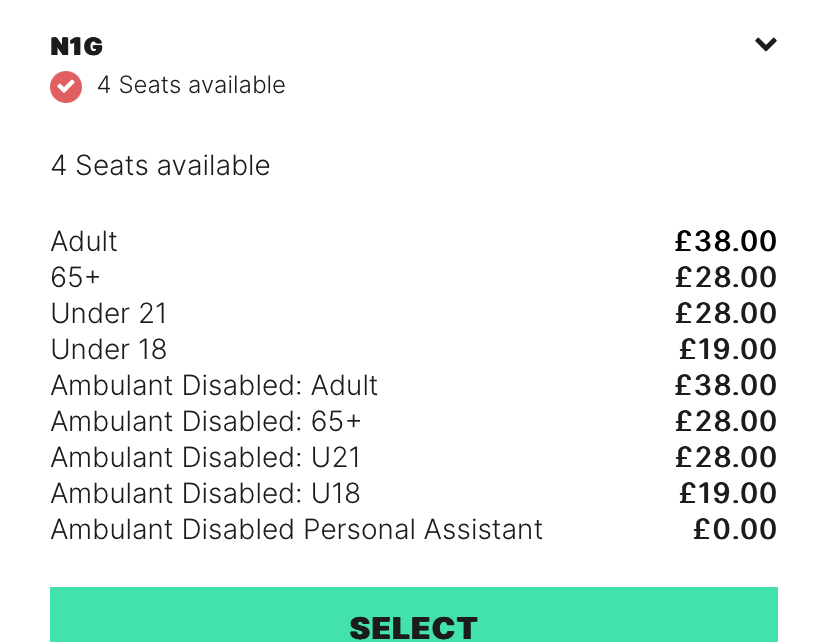
Task: Click Ambulant Disabled Personal Assistant row
Action: [414, 528]
